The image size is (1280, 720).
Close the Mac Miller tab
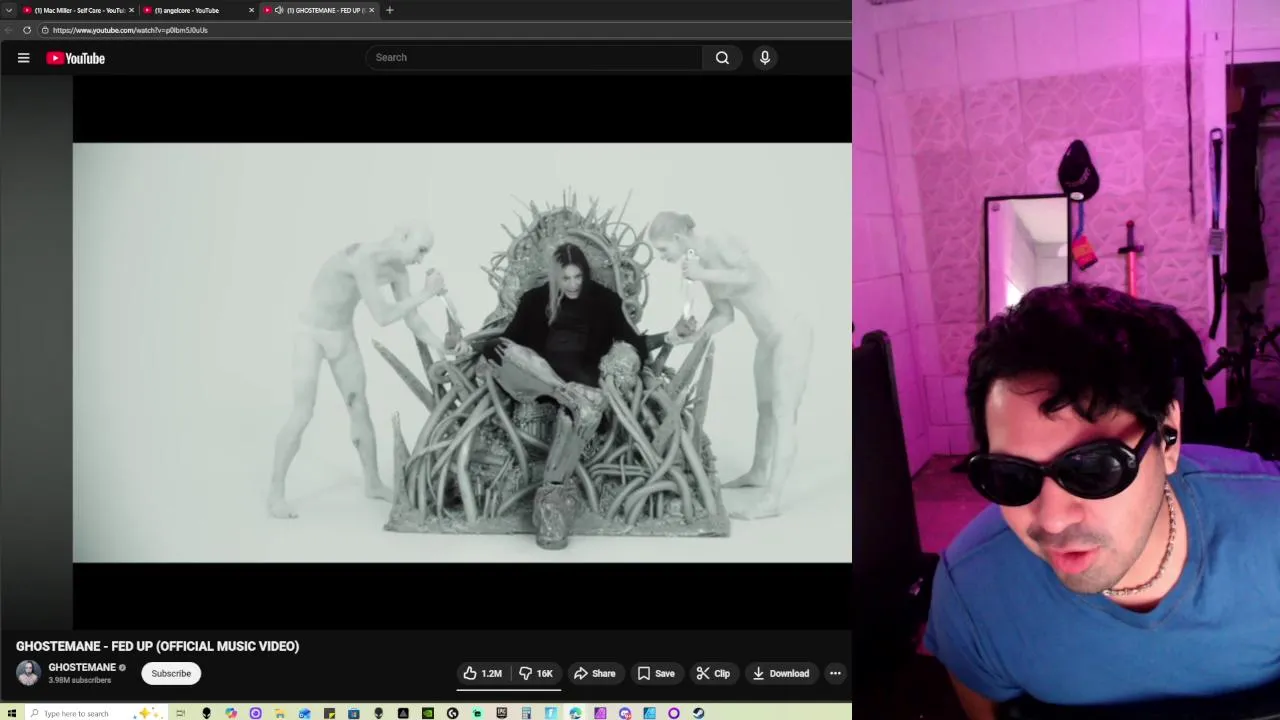tap(132, 10)
